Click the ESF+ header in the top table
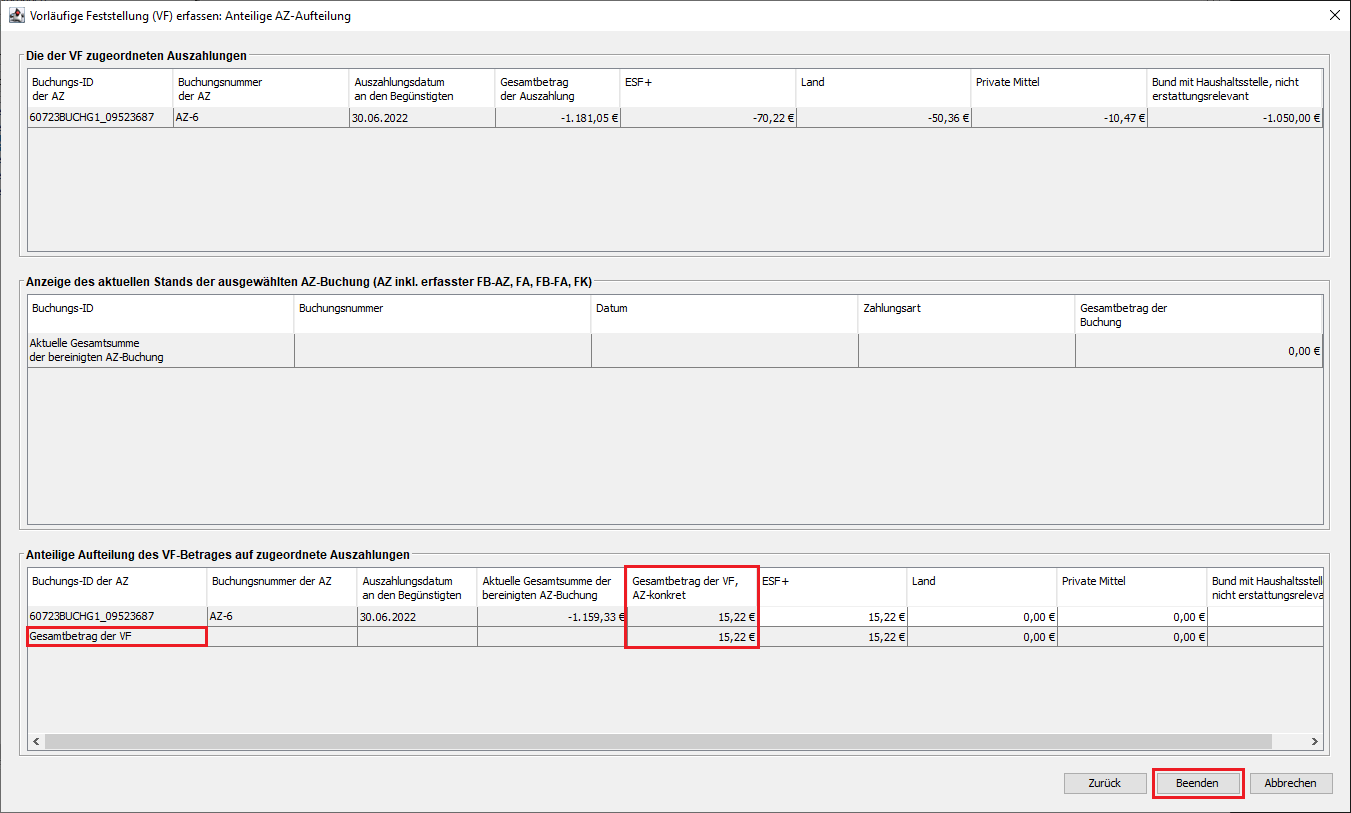This screenshot has height=813, width=1351. [x=708, y=89]
